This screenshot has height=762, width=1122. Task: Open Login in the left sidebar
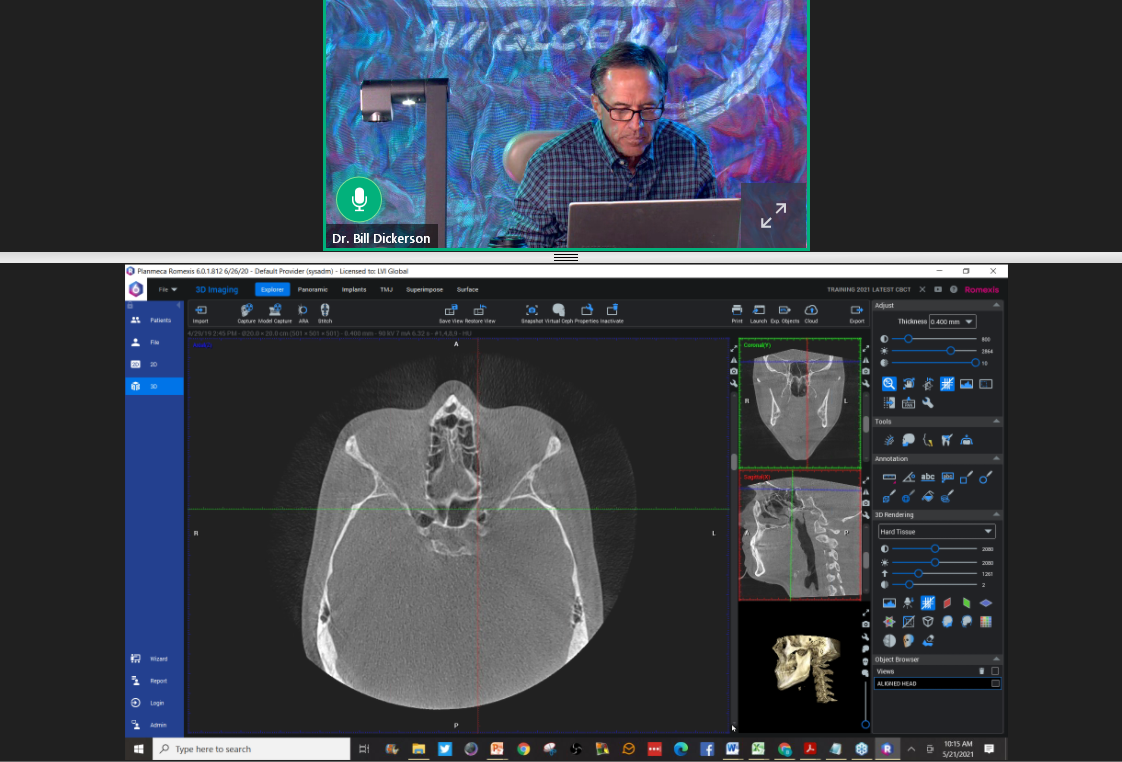coord(155,703)
